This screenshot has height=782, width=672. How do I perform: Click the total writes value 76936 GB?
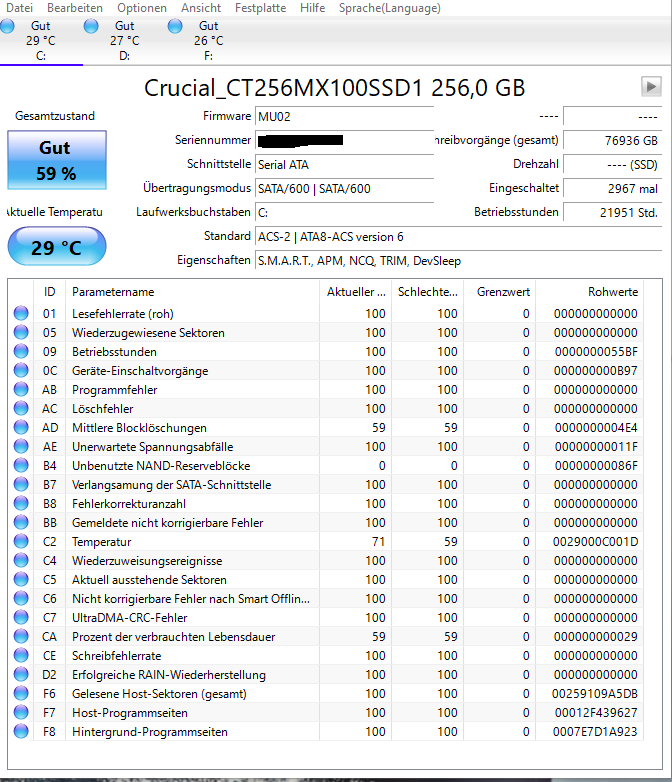point(612,141)
